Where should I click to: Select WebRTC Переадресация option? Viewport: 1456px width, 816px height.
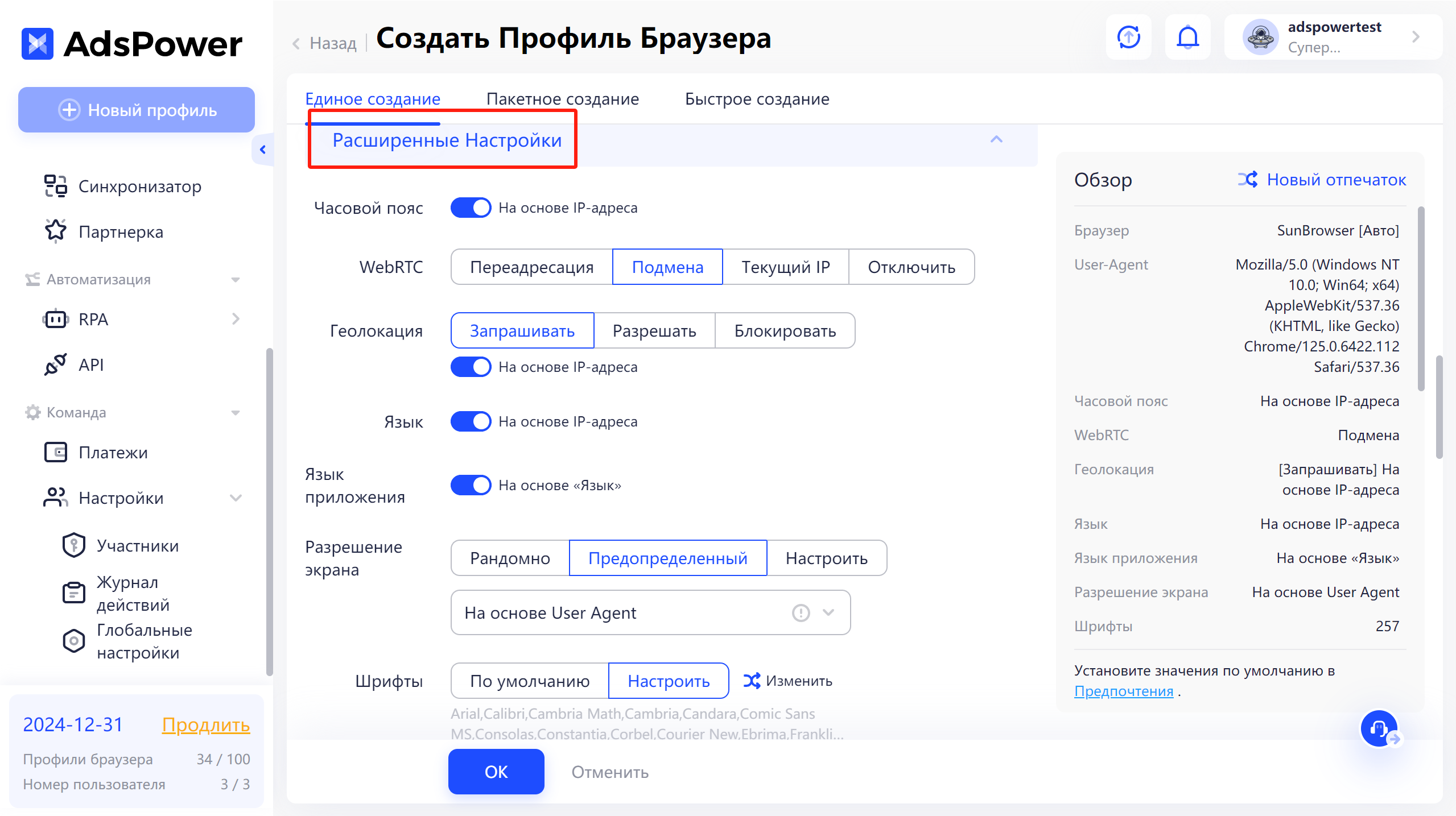point(531,267)
